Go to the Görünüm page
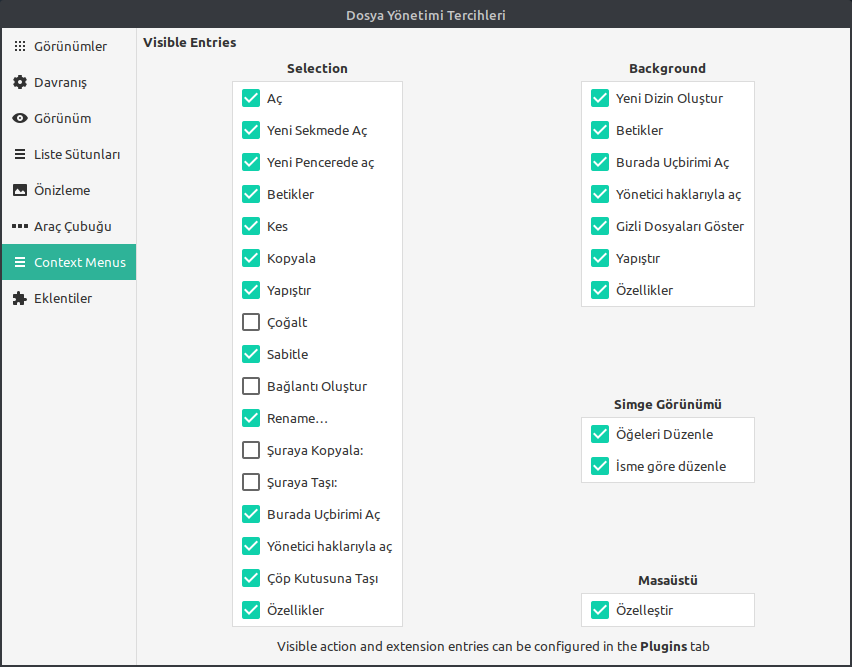Screen dimensions: 852x667 tap(69, 118)
